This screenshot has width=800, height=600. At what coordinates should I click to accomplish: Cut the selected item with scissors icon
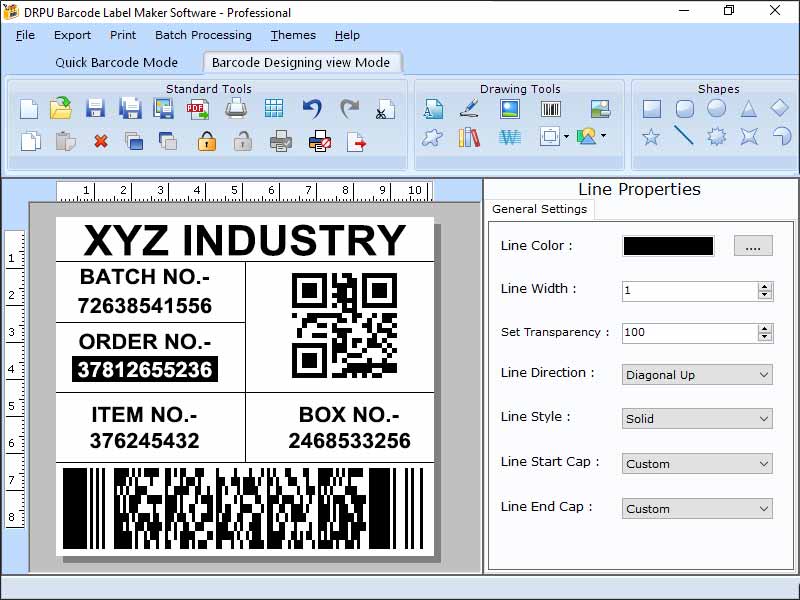pyautogui.click(x=385, y=109)
